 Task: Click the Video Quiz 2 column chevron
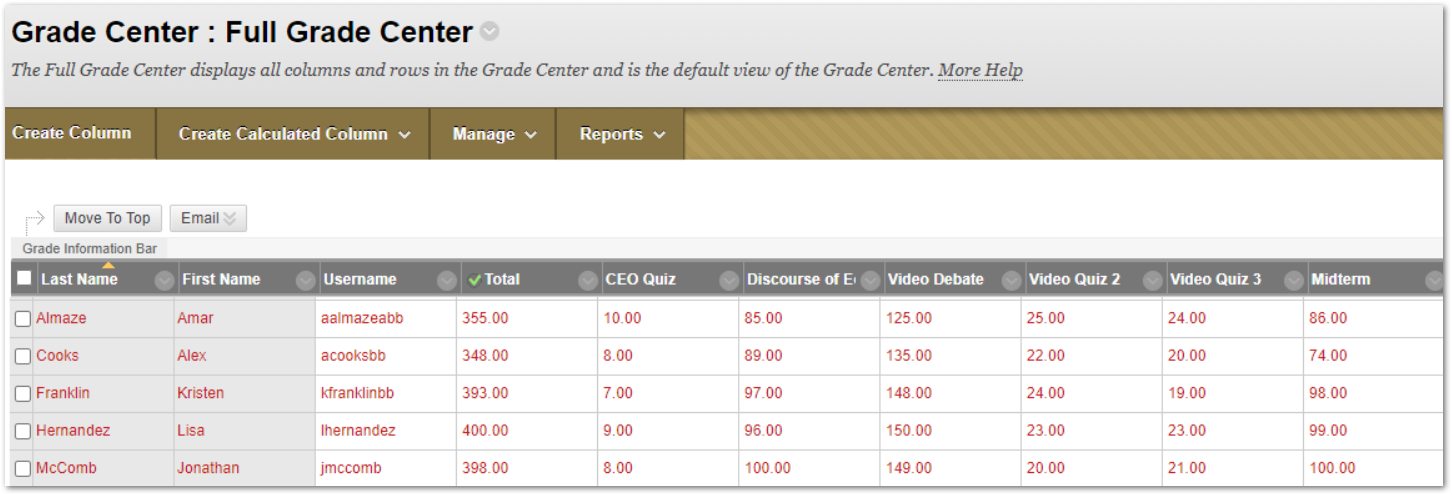tap(1153, 281)
